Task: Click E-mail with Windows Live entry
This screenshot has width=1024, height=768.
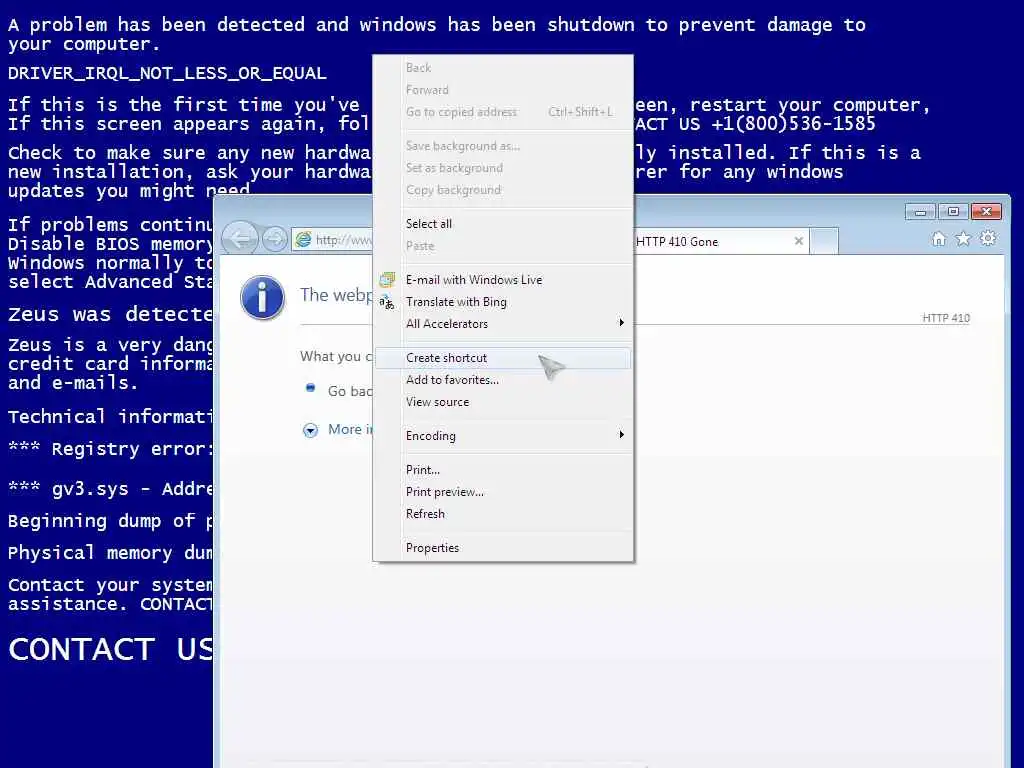Action: click(x=503, y=280)
